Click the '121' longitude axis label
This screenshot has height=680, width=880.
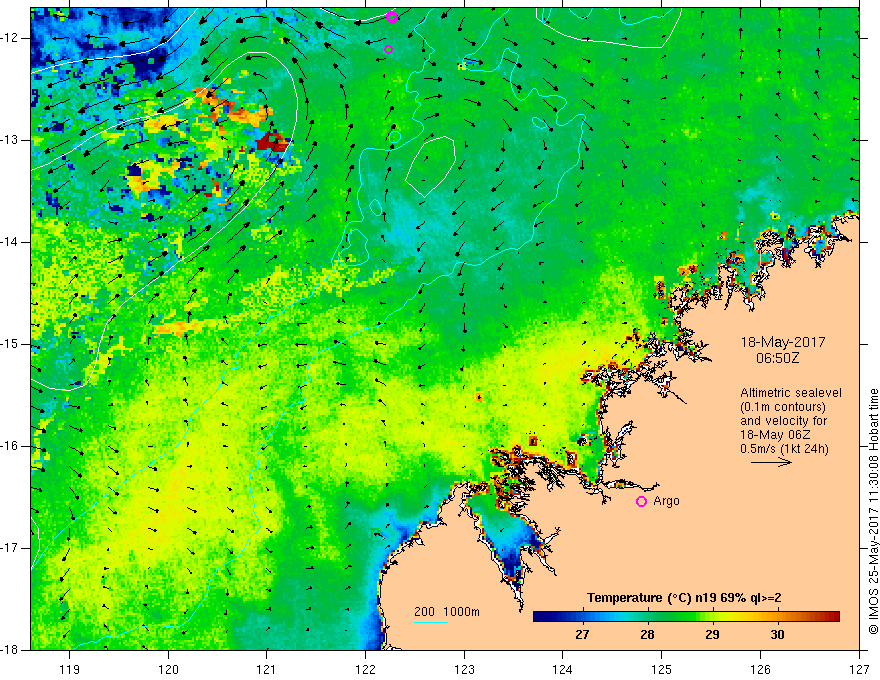(x=267, y=669)
